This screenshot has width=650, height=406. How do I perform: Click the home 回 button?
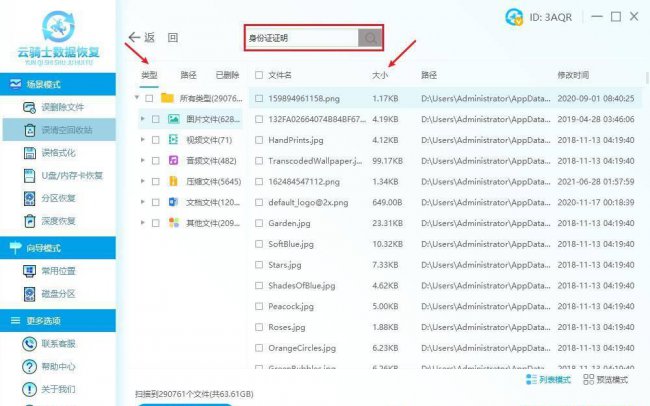(173, 38)
